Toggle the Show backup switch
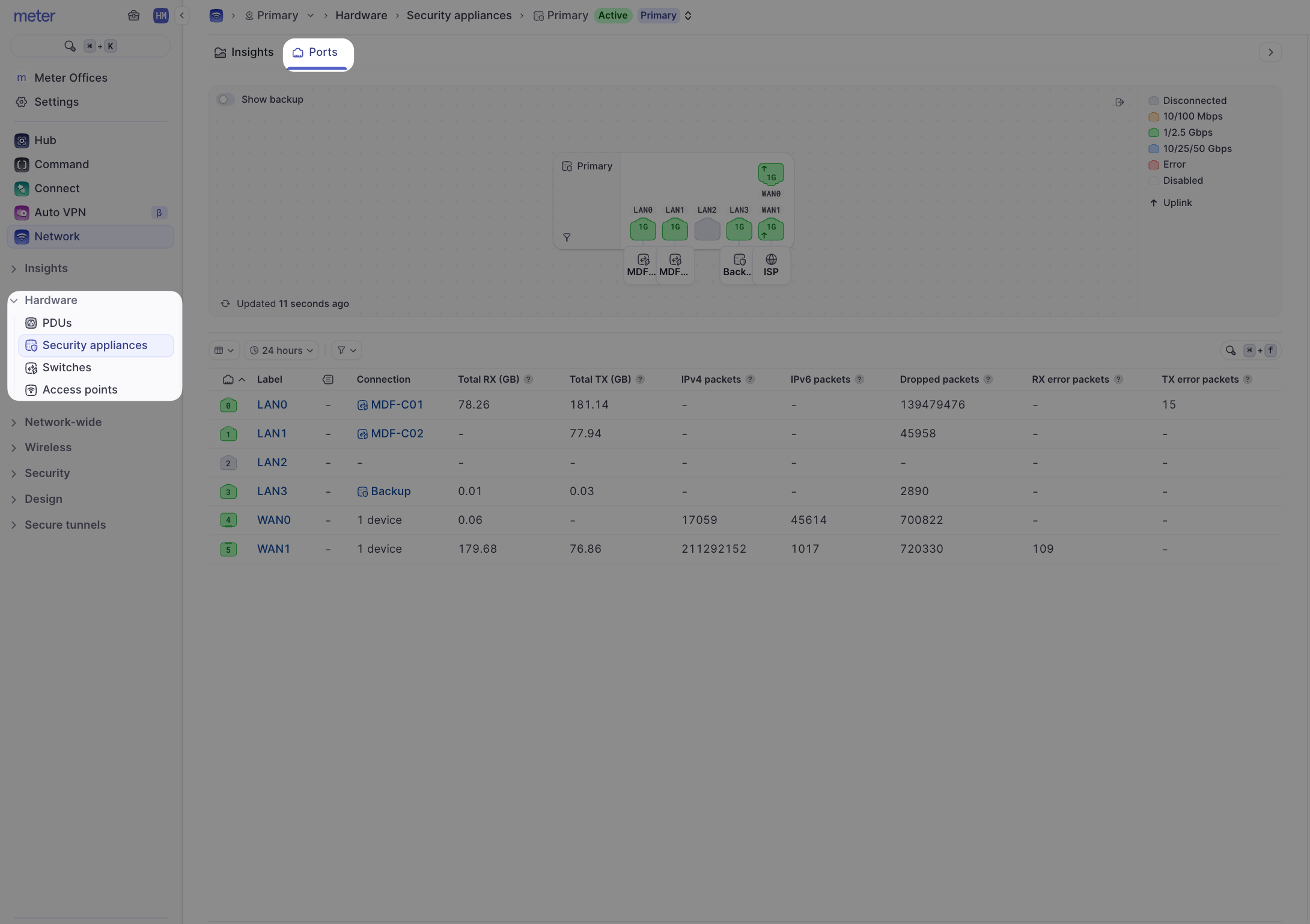Image resolution: width=1310 pixels, height=924 pixels. (225, 99)
